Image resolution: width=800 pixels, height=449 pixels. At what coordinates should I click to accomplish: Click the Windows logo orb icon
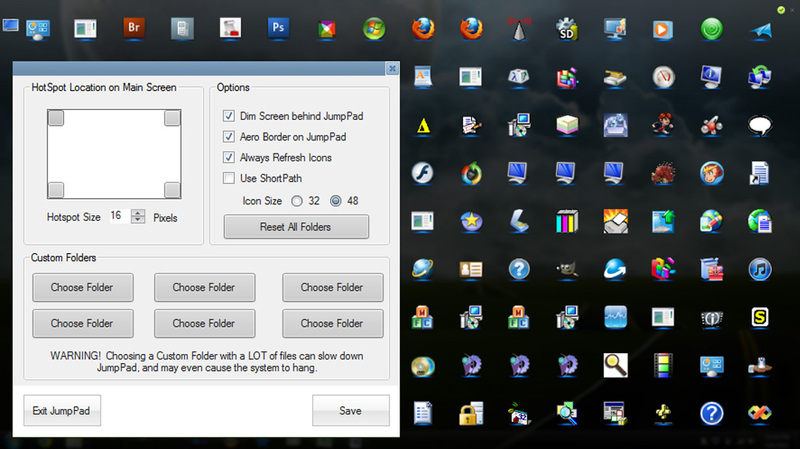(374, 29)
